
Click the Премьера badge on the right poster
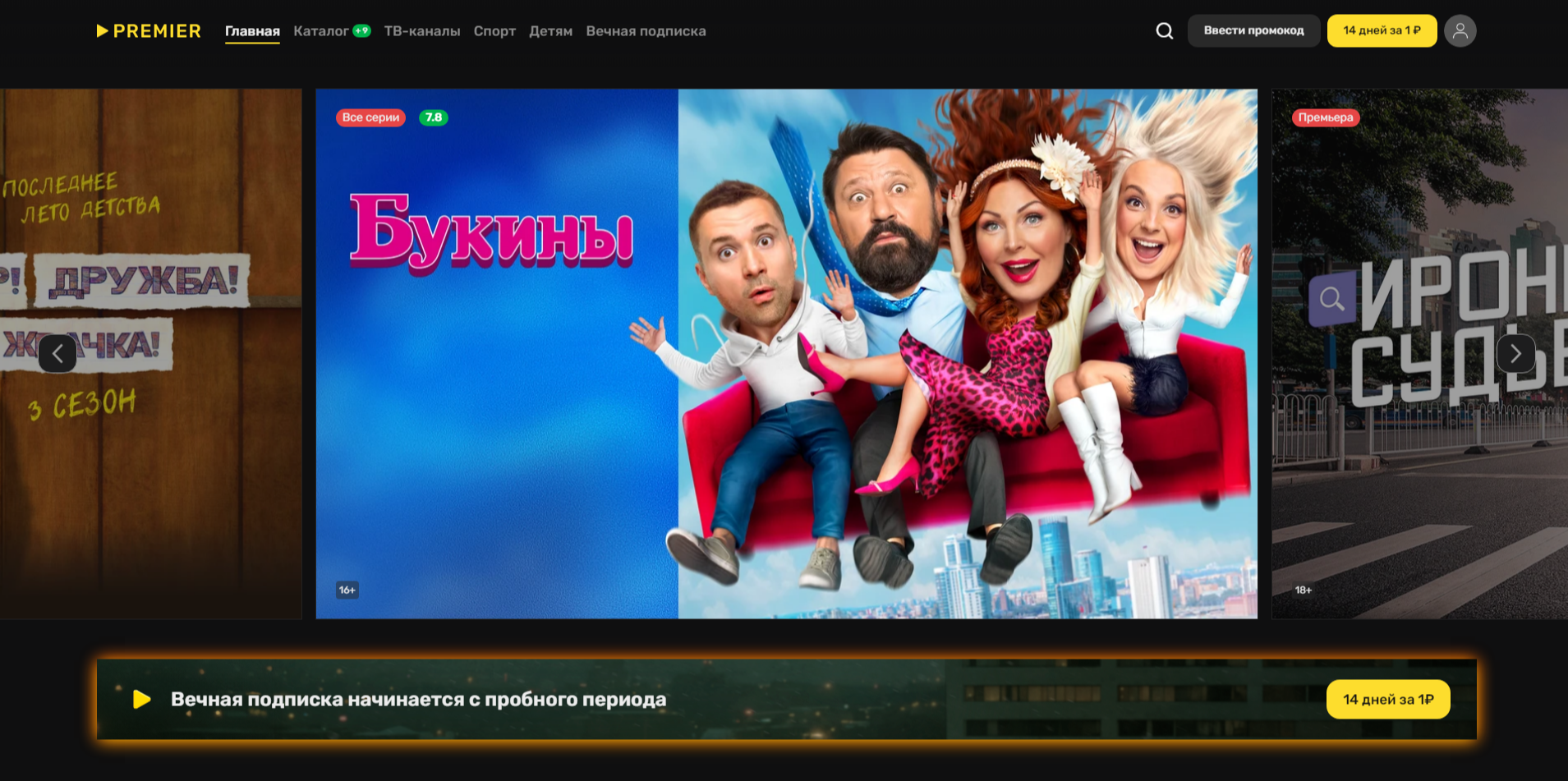point(1325,117)
